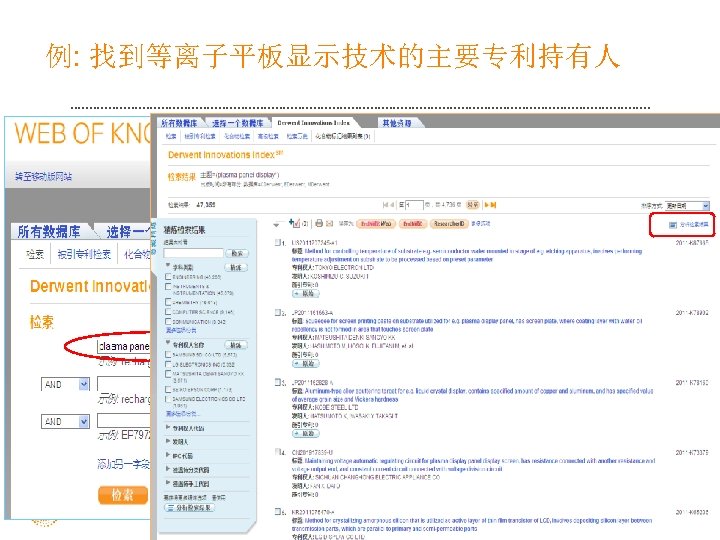Tick the SEIKO EPSON CORP assignee checkbox
Viewport: 720px width, 540px height.
tap(168, 389)
